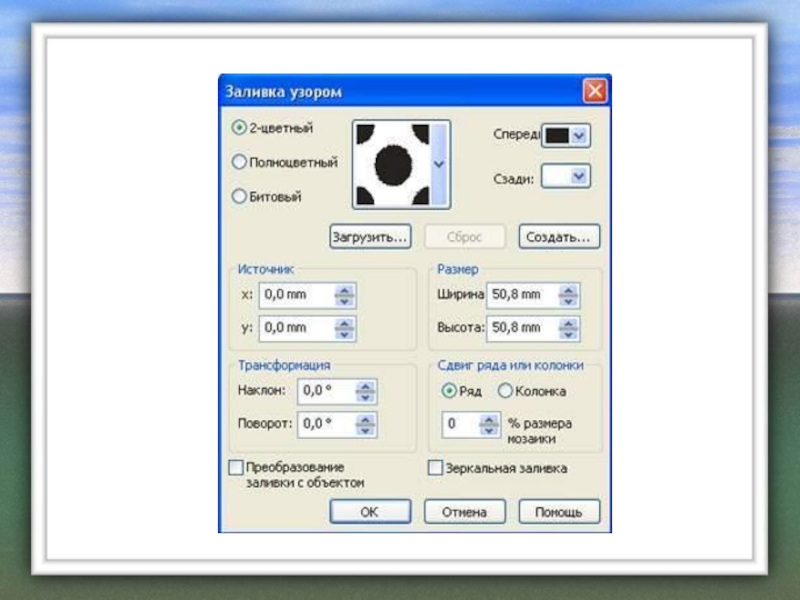Screen dimensions: 800x600
Task: Click the x source spinner arrows
Action: (x=345, y=295)
